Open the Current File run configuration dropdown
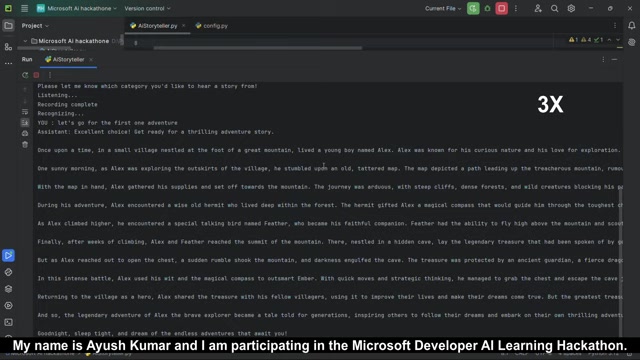640x360 pixels. 443,8
